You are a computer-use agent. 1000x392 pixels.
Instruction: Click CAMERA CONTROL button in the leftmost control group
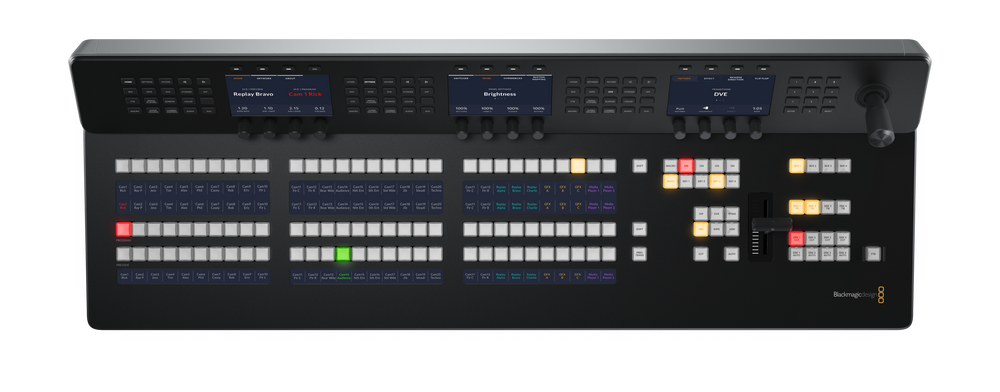coord(172,111)
